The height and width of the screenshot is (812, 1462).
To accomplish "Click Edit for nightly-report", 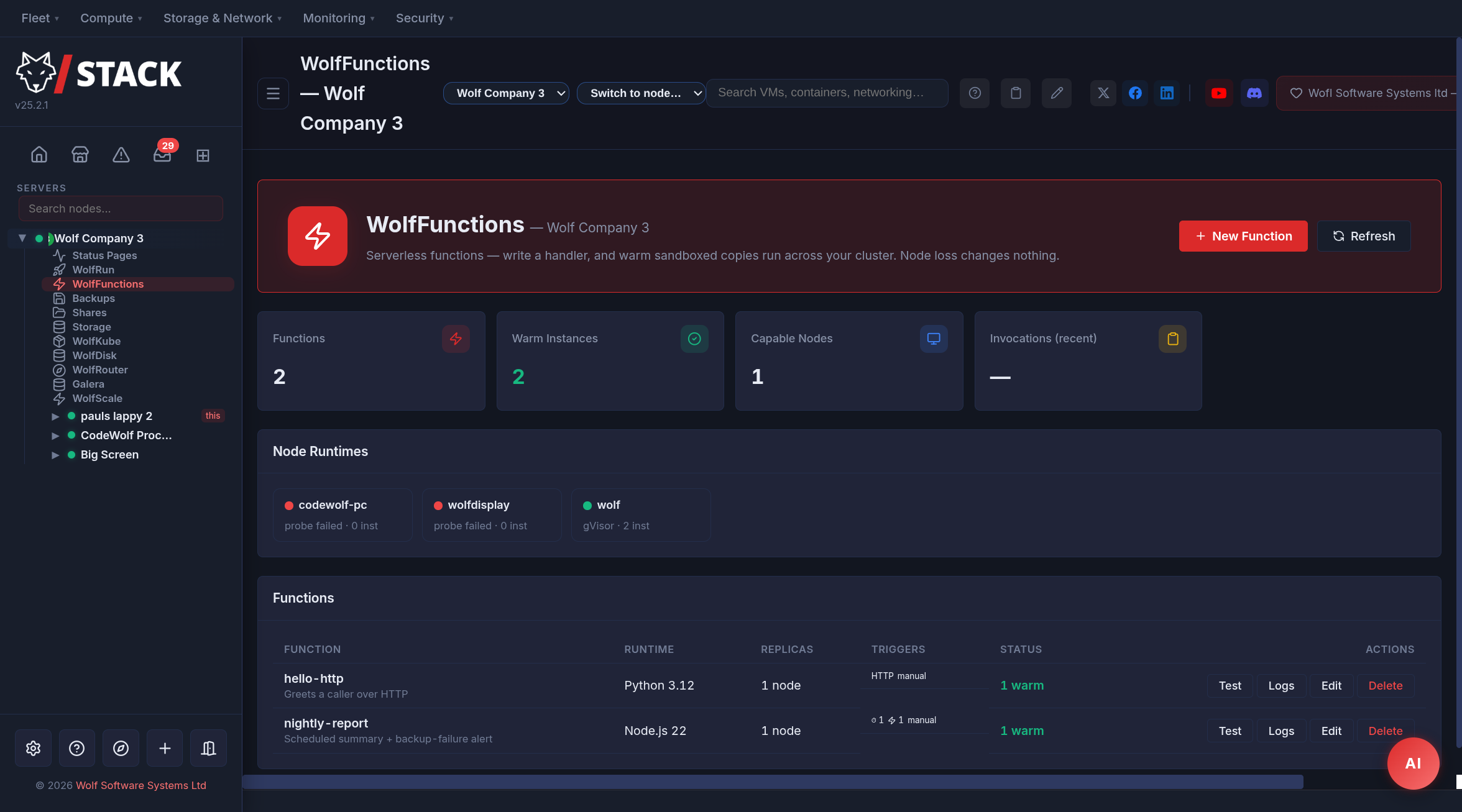I will 1331,731.
